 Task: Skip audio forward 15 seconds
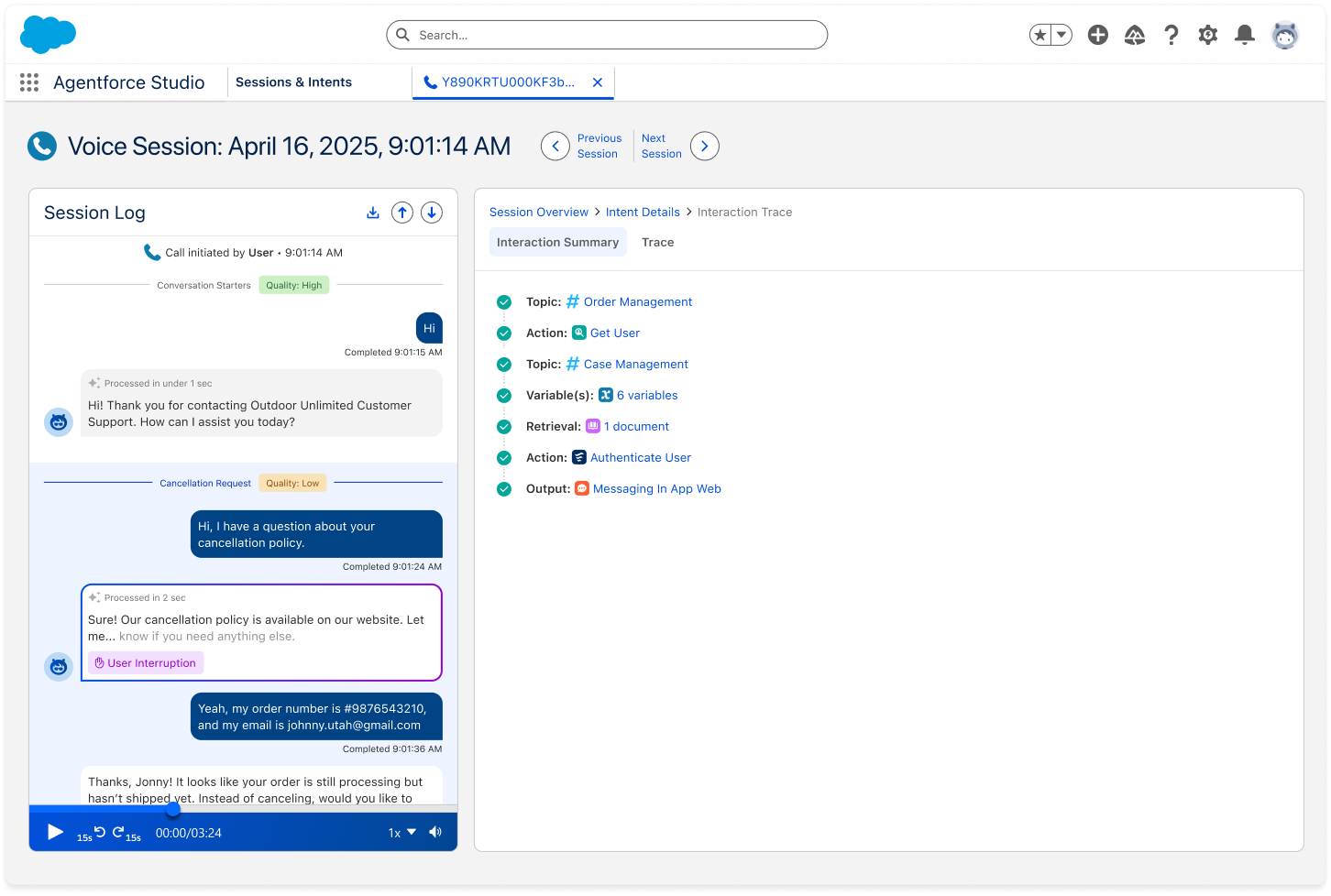click(x=126, y=833)
